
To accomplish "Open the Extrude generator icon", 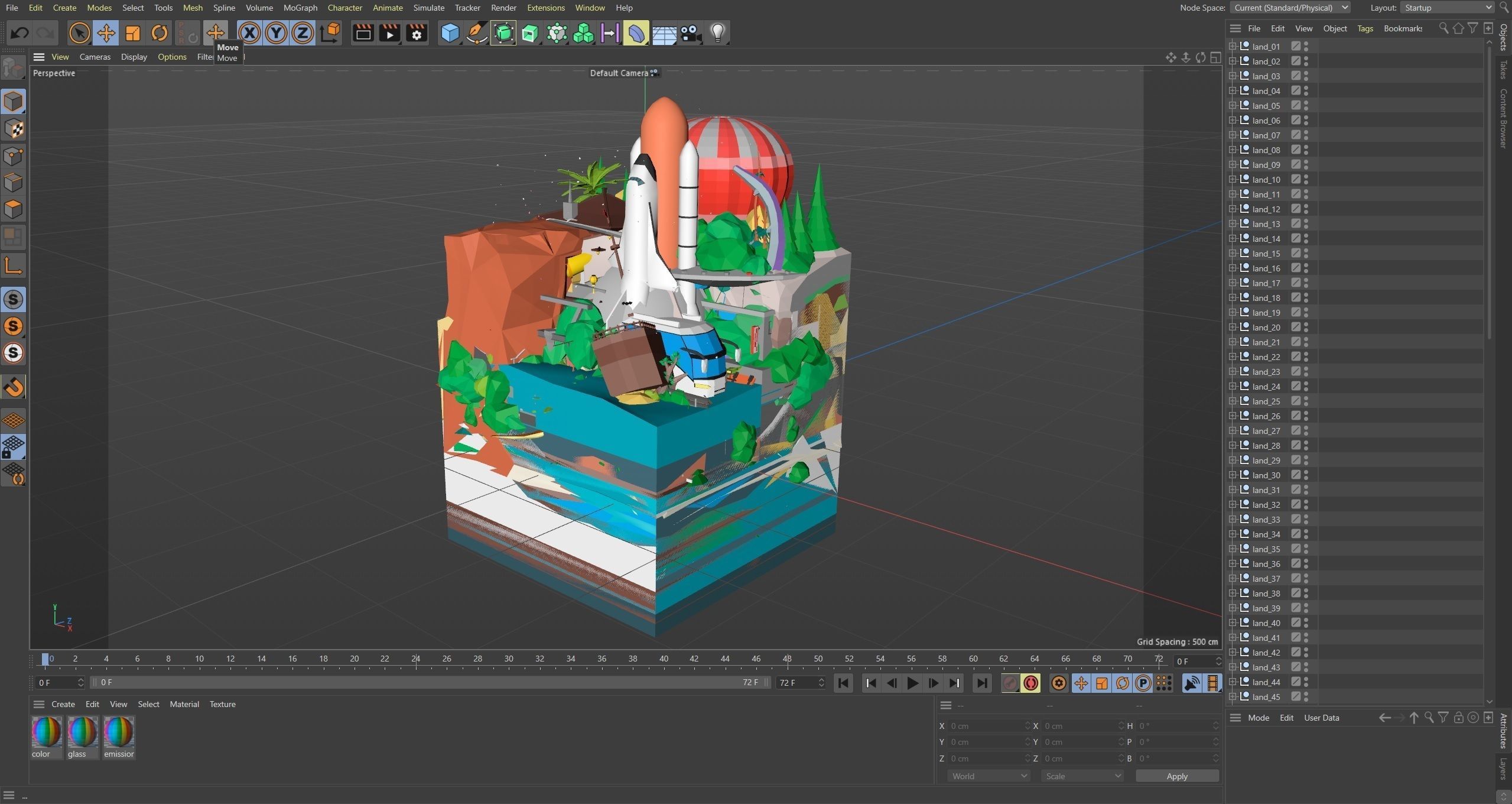I will point(530,33).
